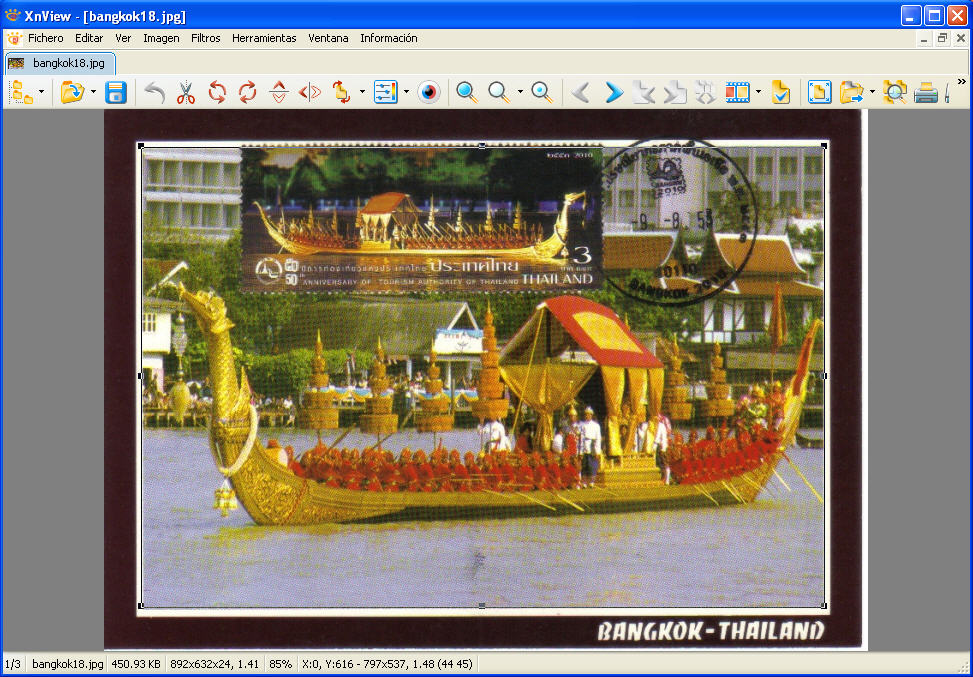Open the browser tree icon dropdown arrow
This screenshot has height=677, width=973.
point(41,93)
